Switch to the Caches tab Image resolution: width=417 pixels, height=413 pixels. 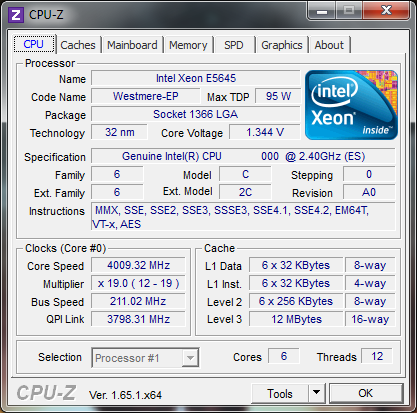(x=78, y=45)
